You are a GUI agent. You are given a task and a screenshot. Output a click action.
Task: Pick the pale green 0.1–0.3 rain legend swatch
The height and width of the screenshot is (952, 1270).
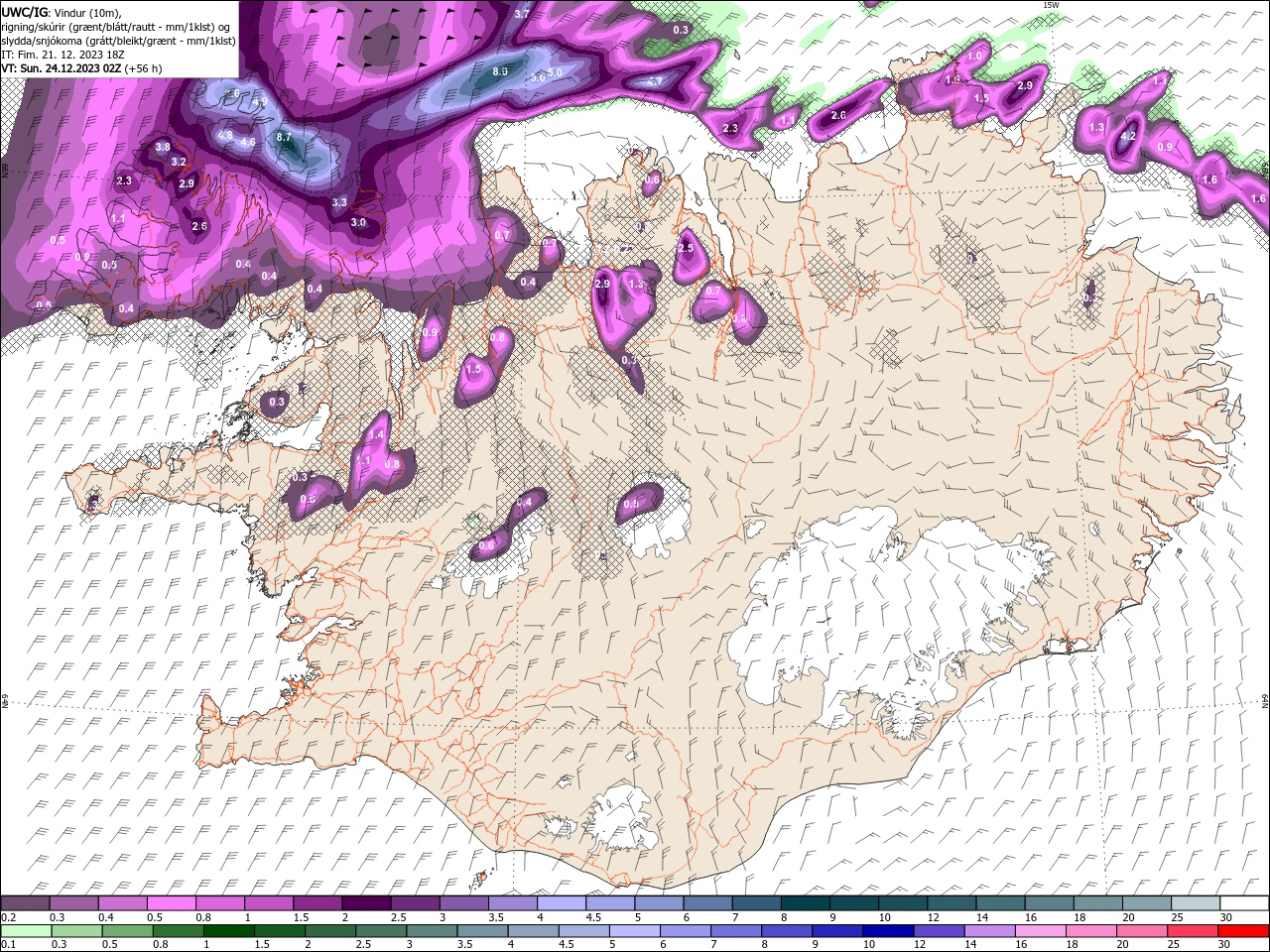coord(26,930)
